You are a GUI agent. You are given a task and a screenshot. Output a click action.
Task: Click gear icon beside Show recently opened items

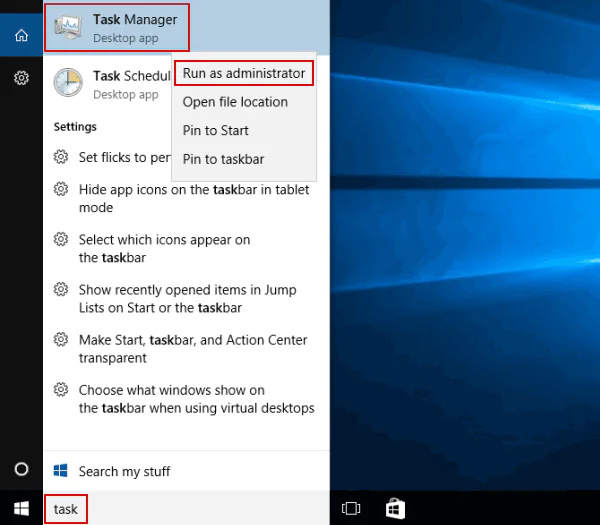pos(61,289)
